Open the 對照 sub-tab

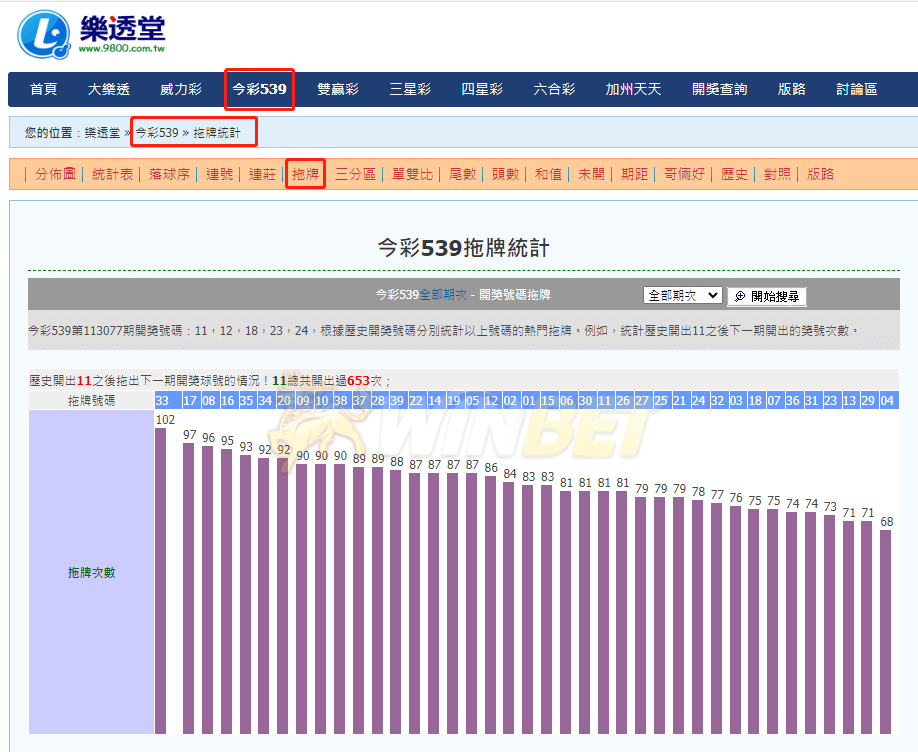777,174
